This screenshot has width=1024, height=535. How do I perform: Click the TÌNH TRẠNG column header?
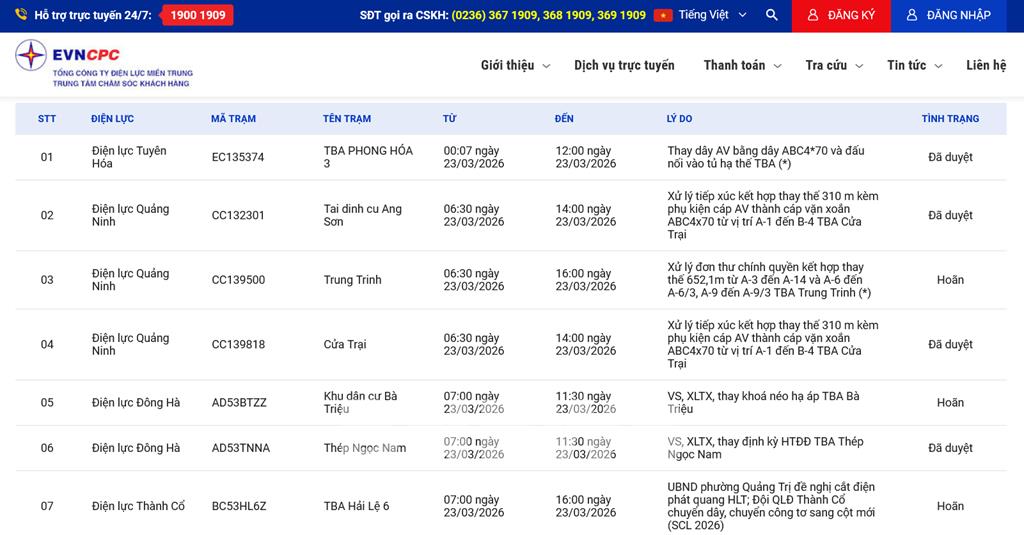[x=949, y=119]
